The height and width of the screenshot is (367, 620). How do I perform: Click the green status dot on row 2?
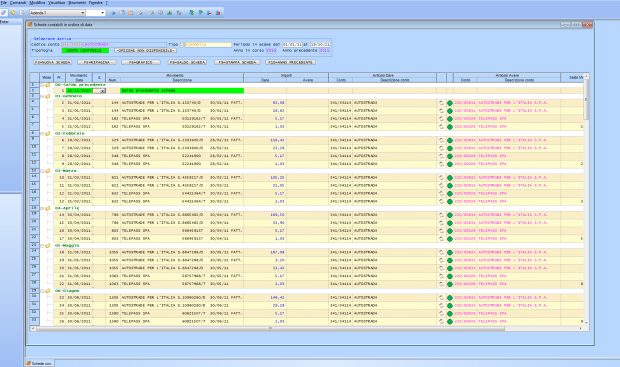(x=450, y=103)
